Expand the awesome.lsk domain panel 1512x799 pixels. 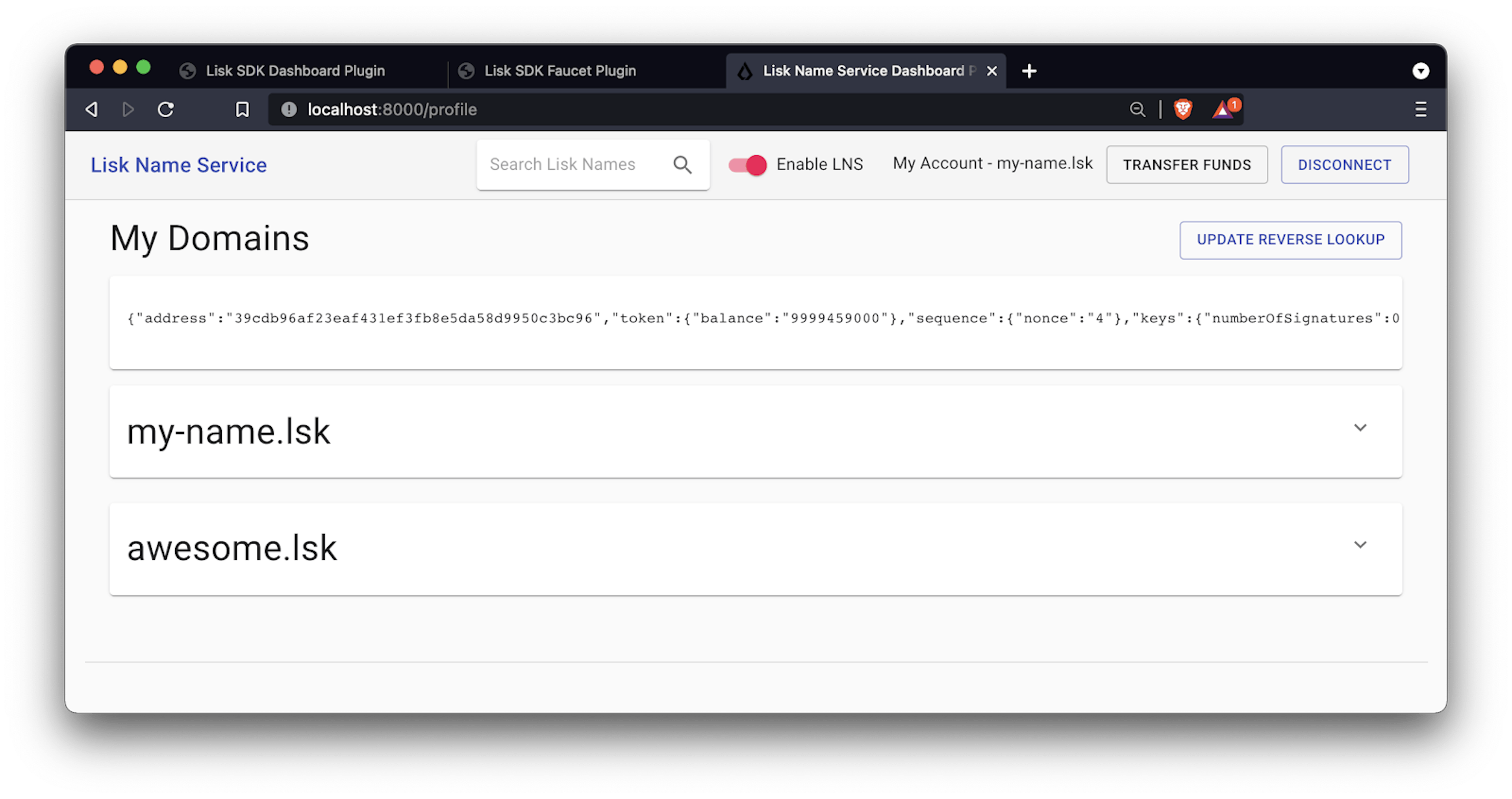[x=1360, y=545]
